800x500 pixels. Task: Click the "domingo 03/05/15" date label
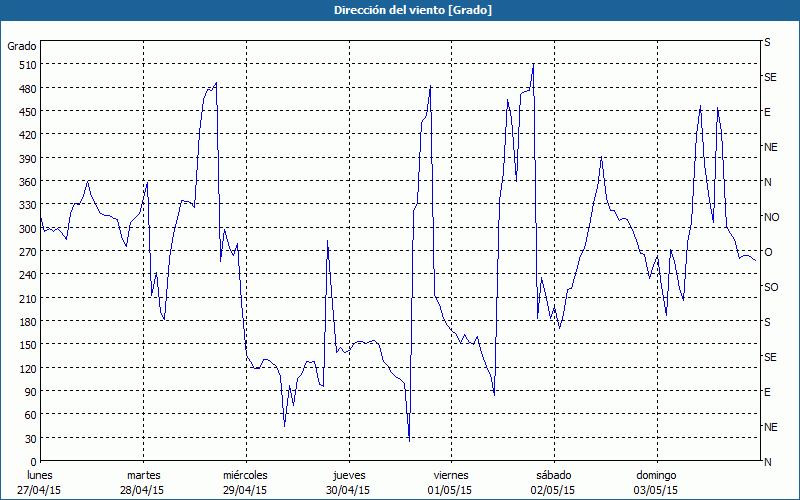point(656,483)
